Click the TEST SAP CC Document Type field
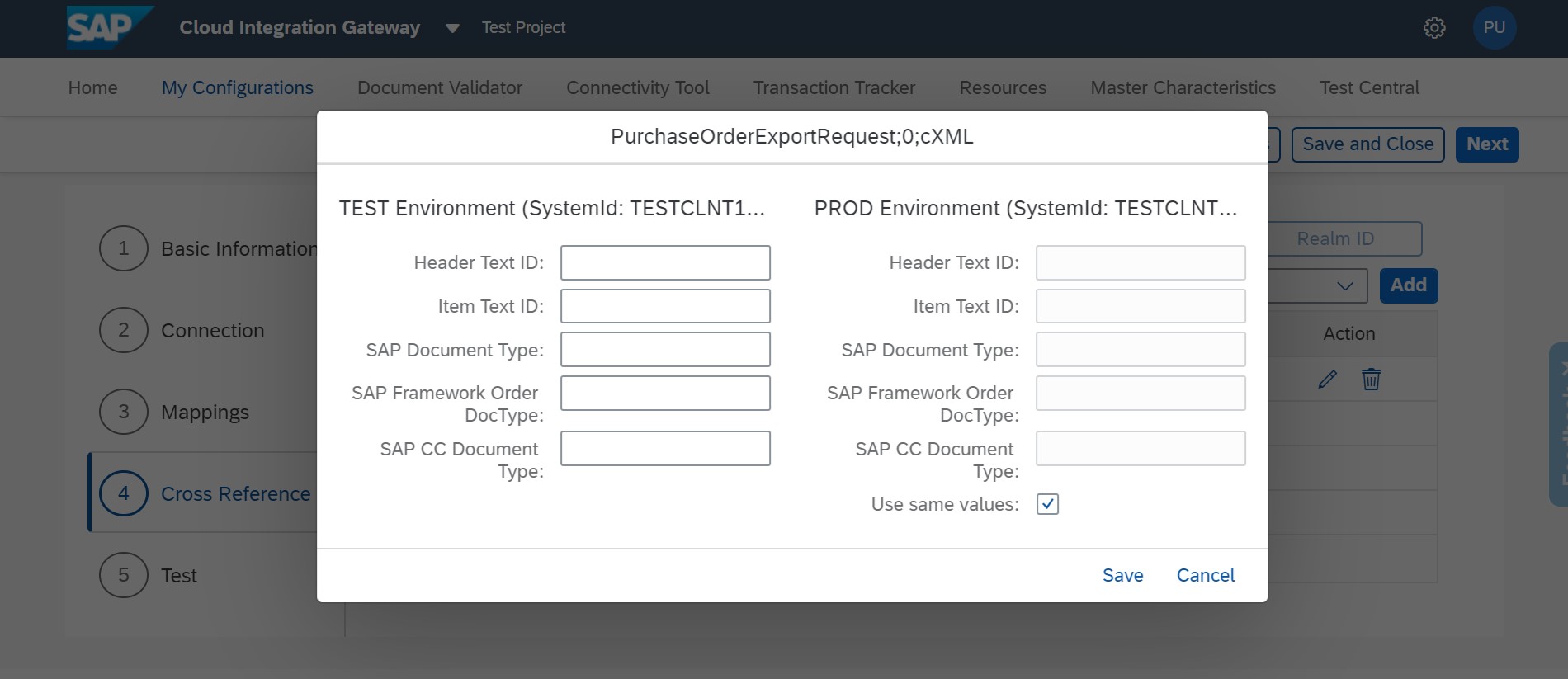 pyautogui.click(x=665, y=449)
